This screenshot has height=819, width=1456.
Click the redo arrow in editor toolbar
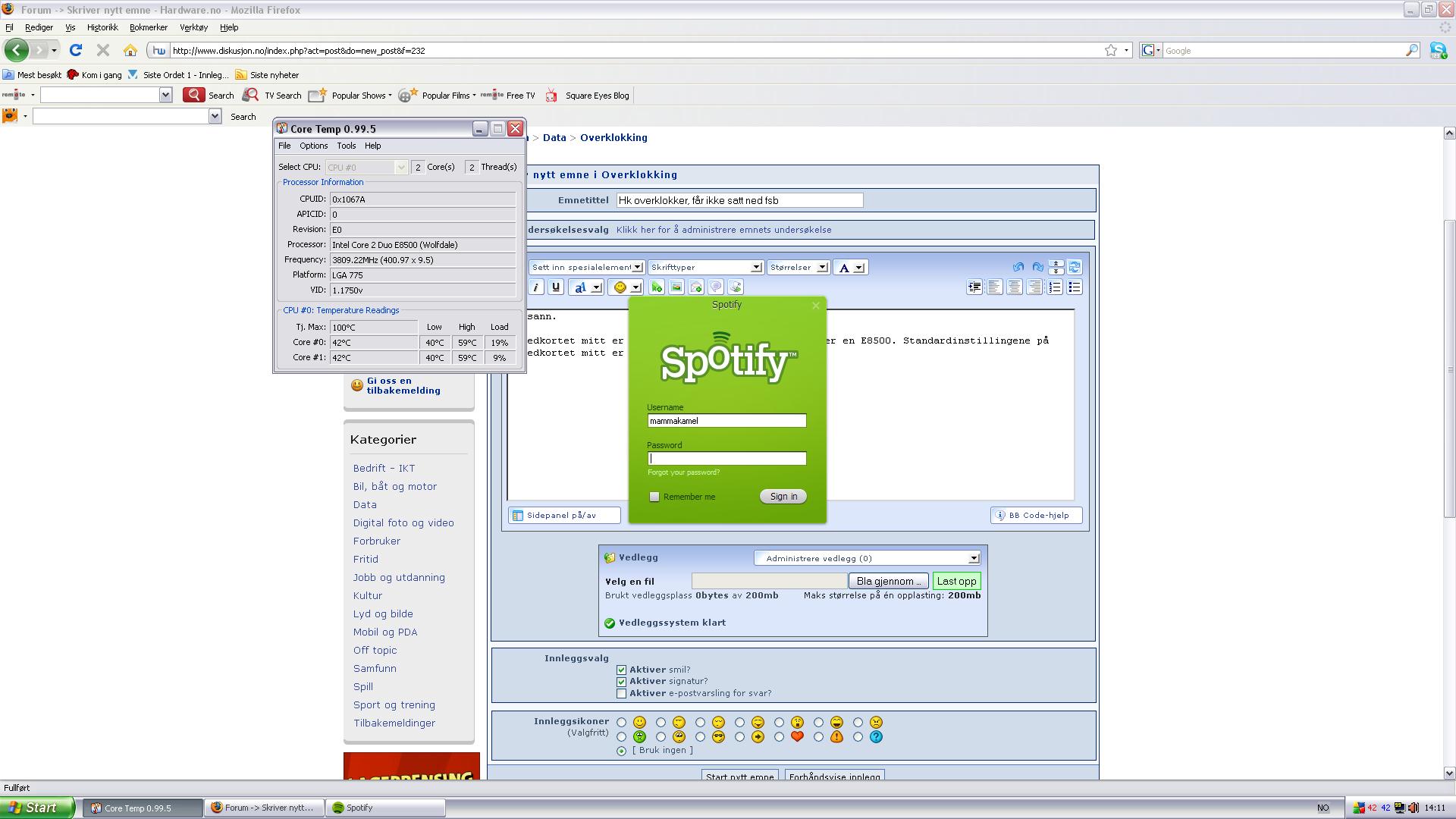coord(1037,267)
